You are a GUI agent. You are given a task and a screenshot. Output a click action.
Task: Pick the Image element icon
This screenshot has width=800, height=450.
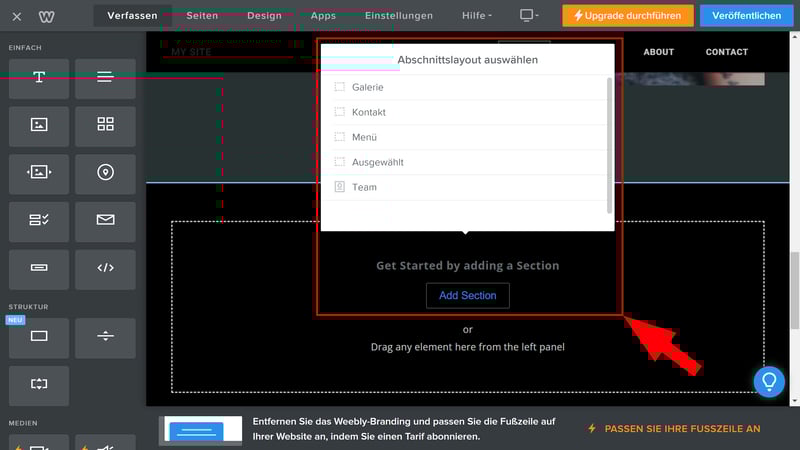[39, 125]
